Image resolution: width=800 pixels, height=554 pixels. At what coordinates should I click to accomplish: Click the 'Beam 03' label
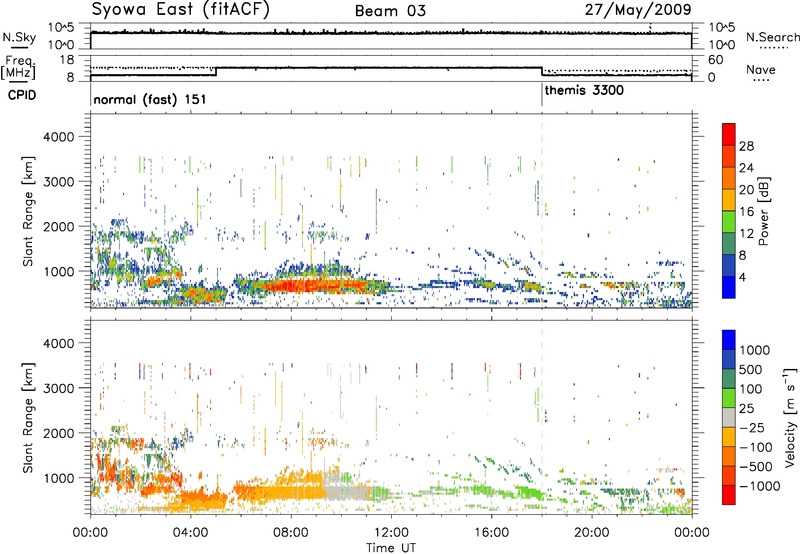[x=390, y=11]
